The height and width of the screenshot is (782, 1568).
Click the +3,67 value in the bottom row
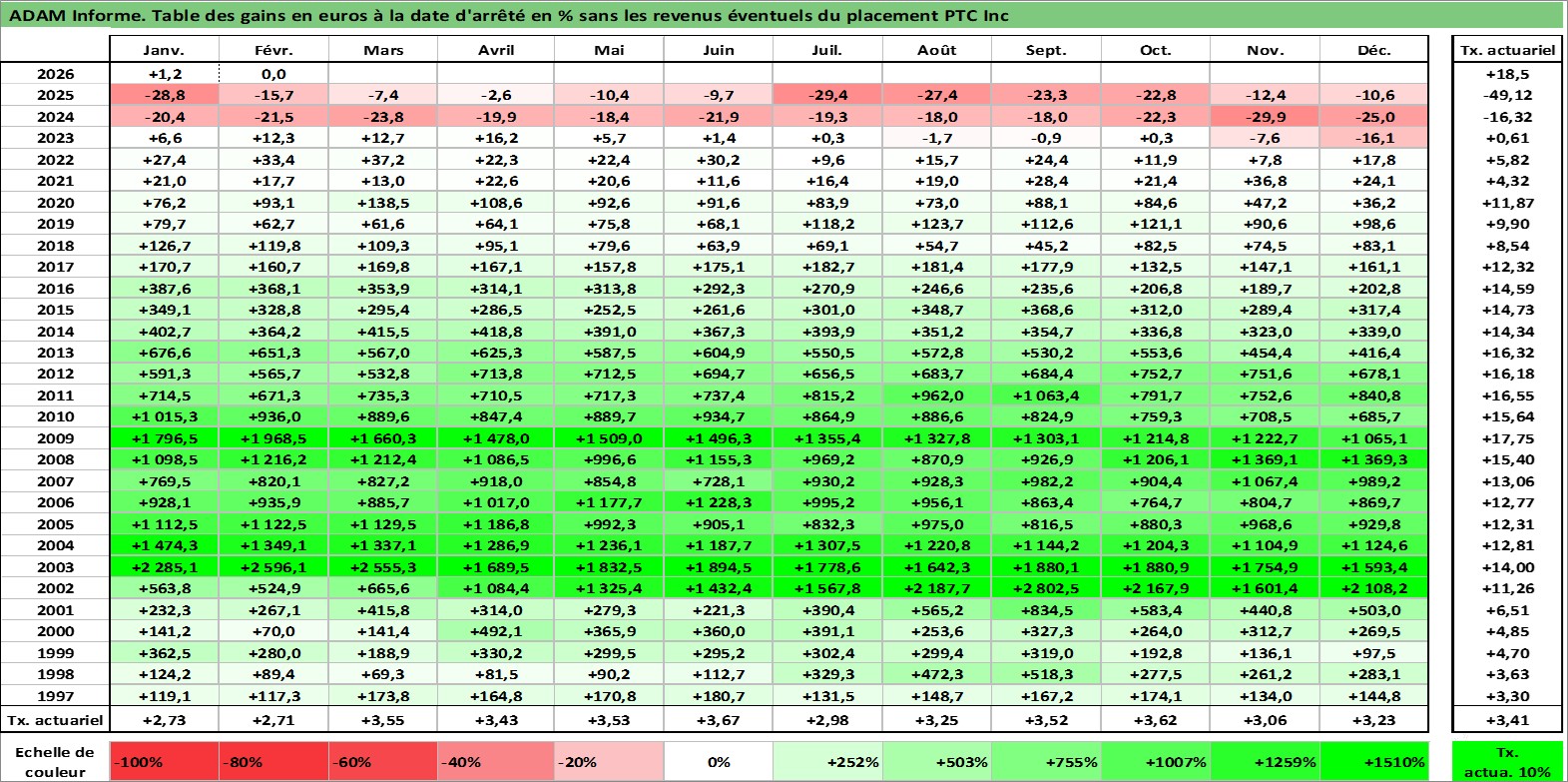719,720
